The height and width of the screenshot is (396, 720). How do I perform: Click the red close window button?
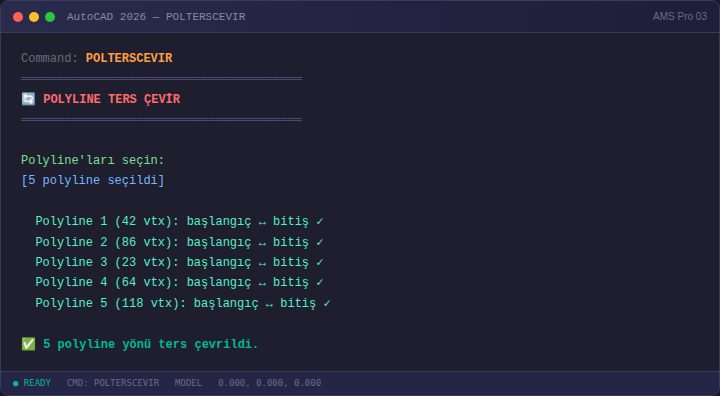tap(18, 17)
